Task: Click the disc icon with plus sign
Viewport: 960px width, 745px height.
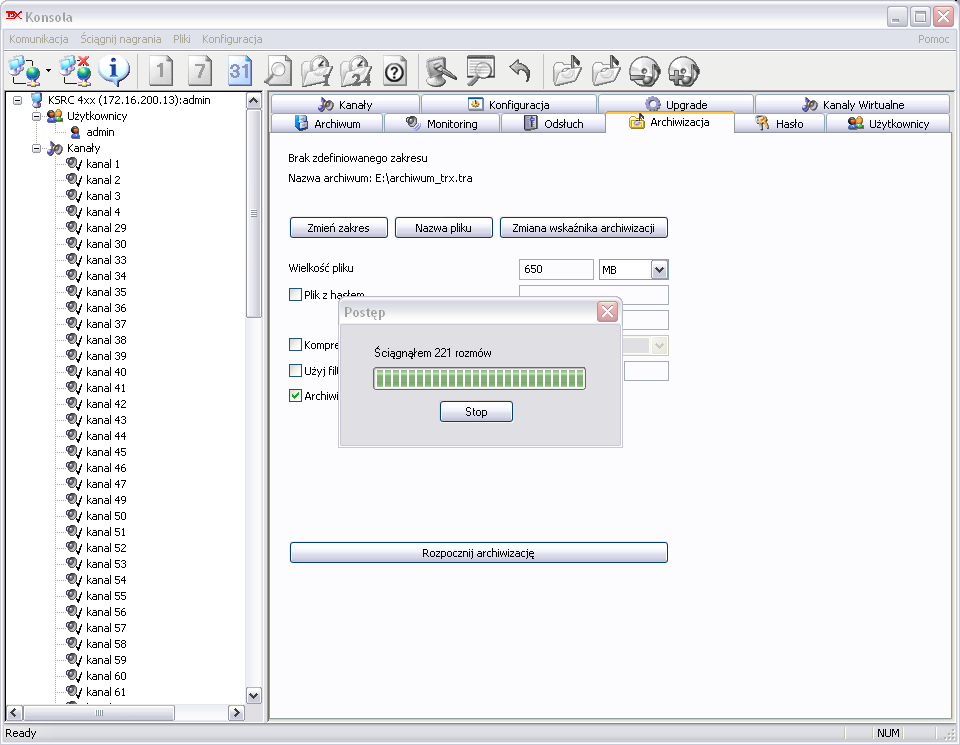Action: pos(683,71)
